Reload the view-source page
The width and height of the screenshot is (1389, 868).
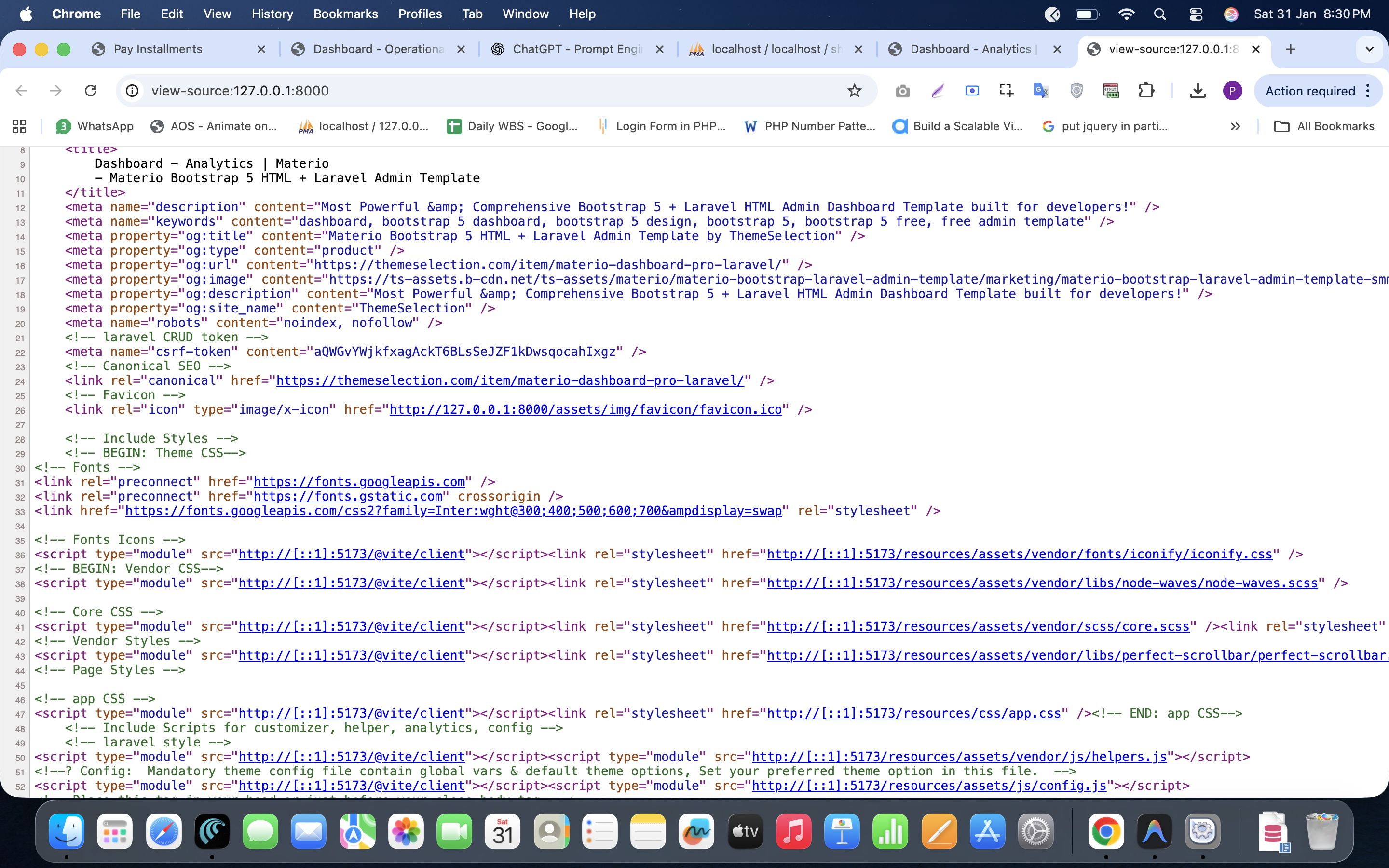coord(91,91)
